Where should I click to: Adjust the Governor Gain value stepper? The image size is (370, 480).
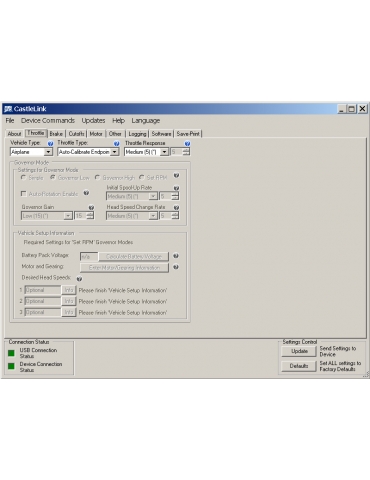click(x=90, y=216)
